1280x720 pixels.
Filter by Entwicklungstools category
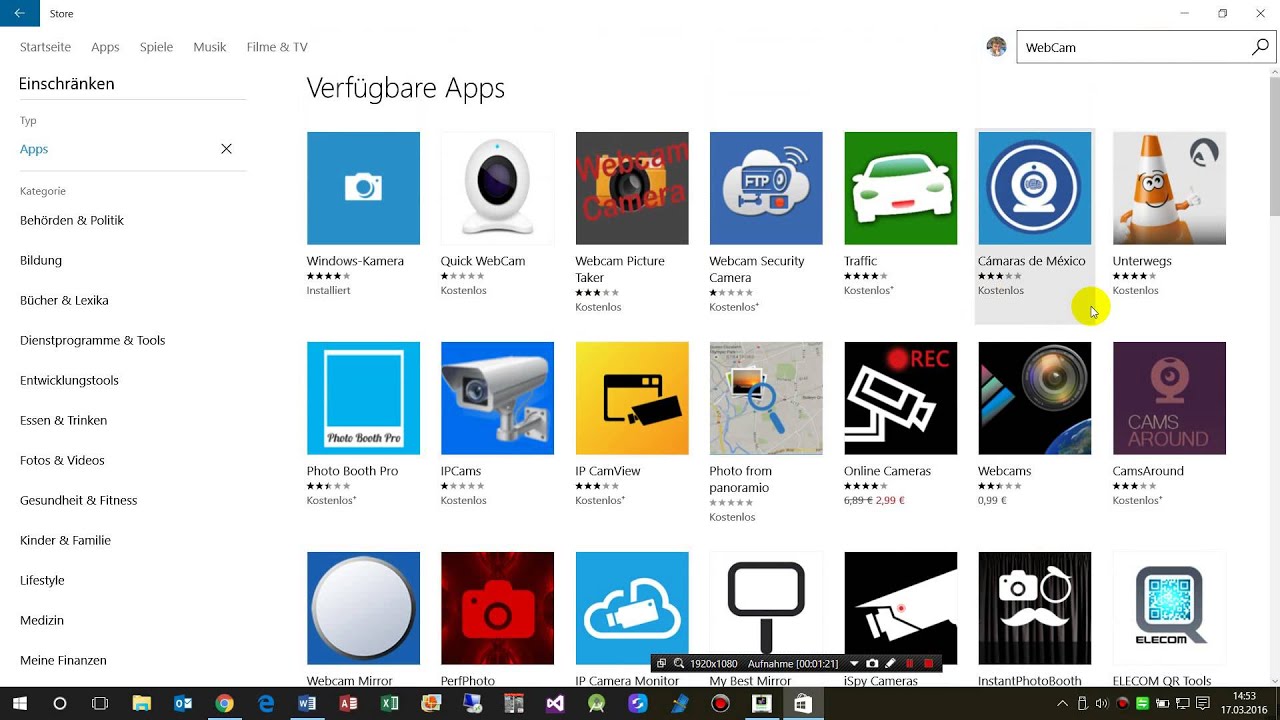69,380
